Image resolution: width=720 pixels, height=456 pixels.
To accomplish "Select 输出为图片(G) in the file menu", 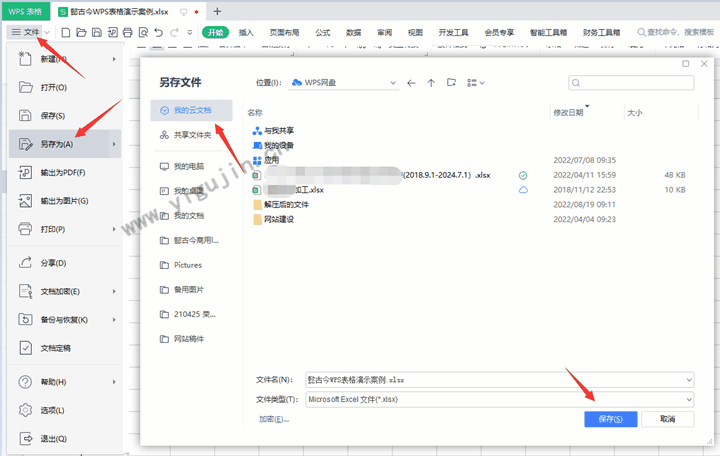I will [x=65, y=201].
